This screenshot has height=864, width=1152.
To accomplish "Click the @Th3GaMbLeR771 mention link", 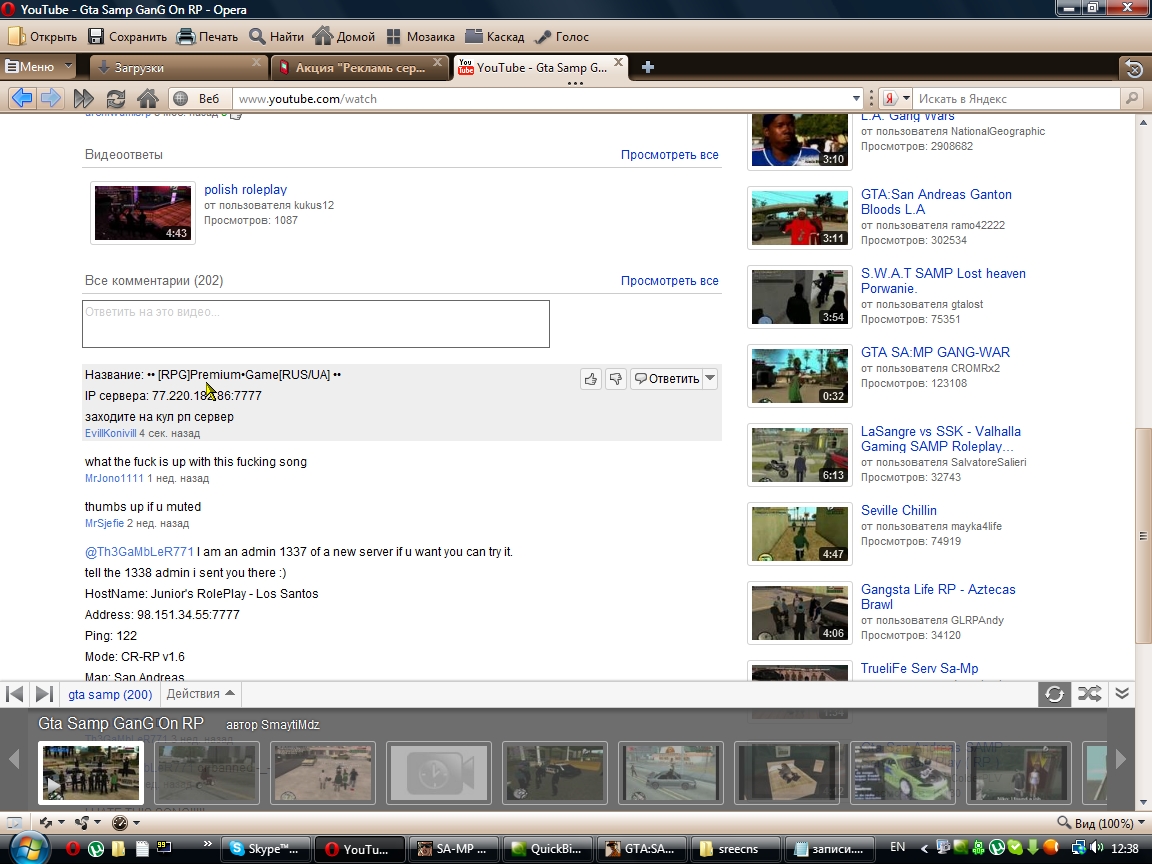I will pyautogui.click(x=139, y=552).
